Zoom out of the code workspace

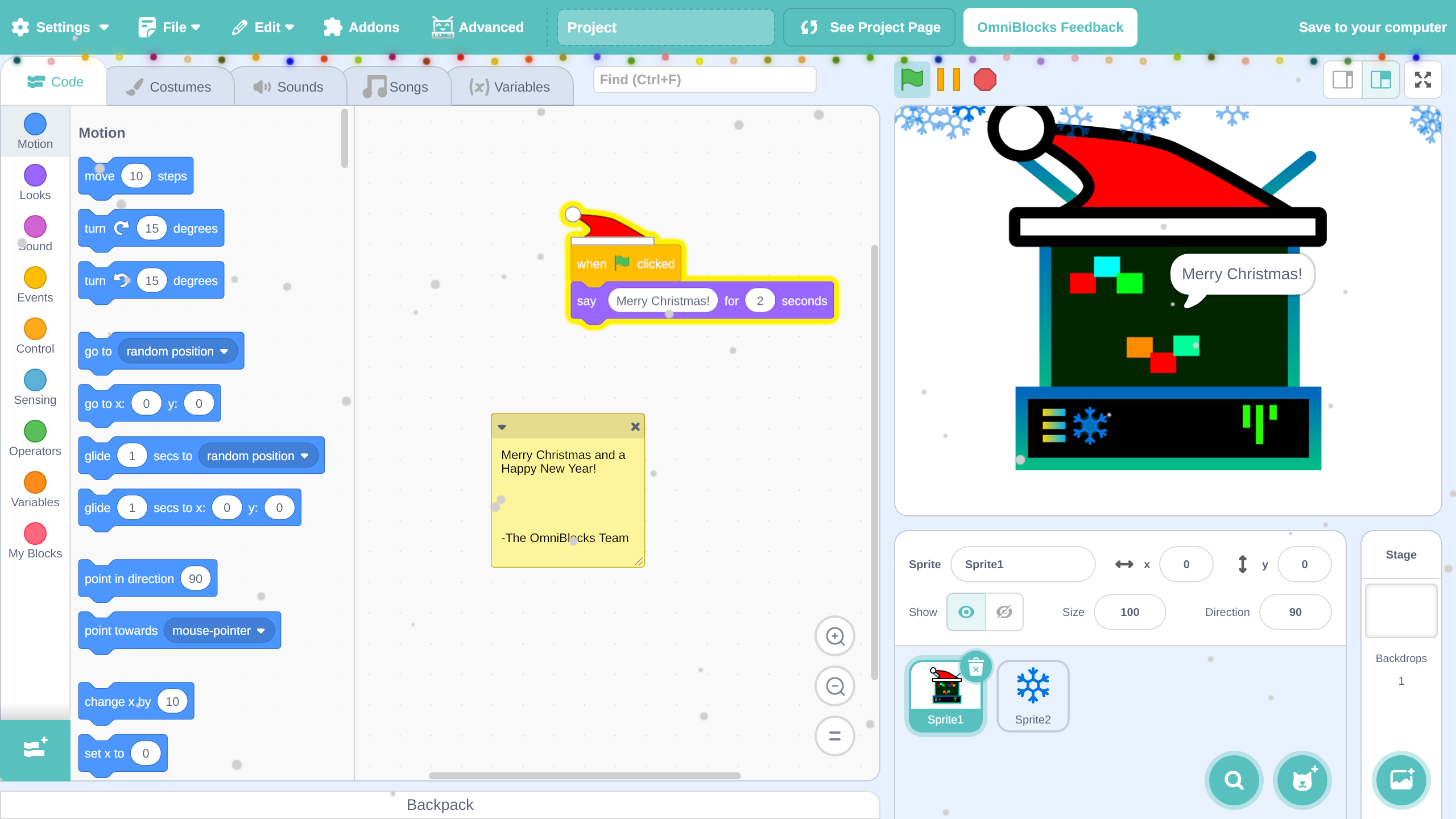click(x=834, y=686)
